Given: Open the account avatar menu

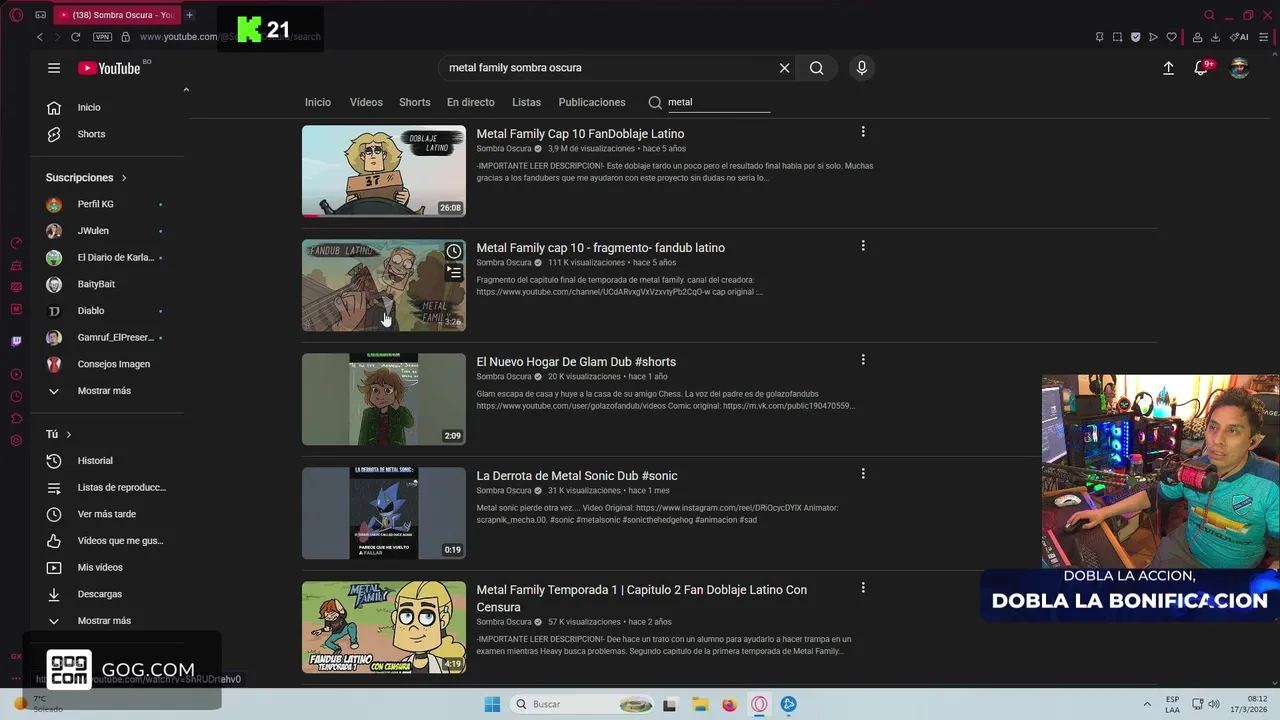Looking at the screenshot, I should pos(1239,68).
